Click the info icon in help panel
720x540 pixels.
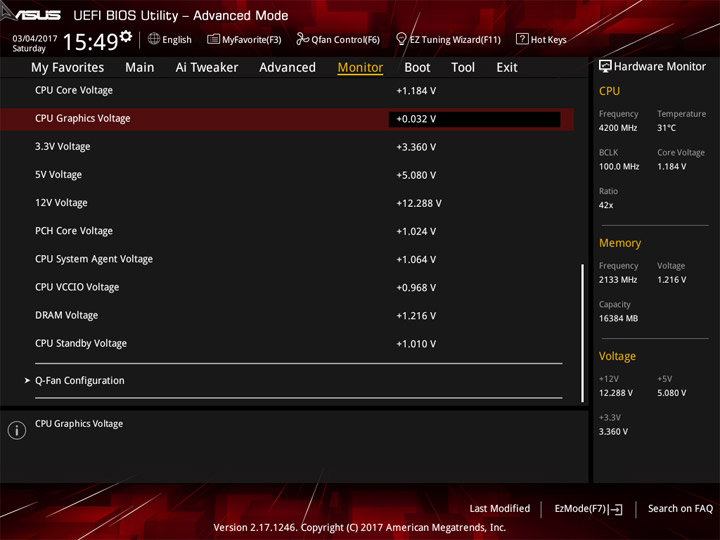tap(17, 430)
